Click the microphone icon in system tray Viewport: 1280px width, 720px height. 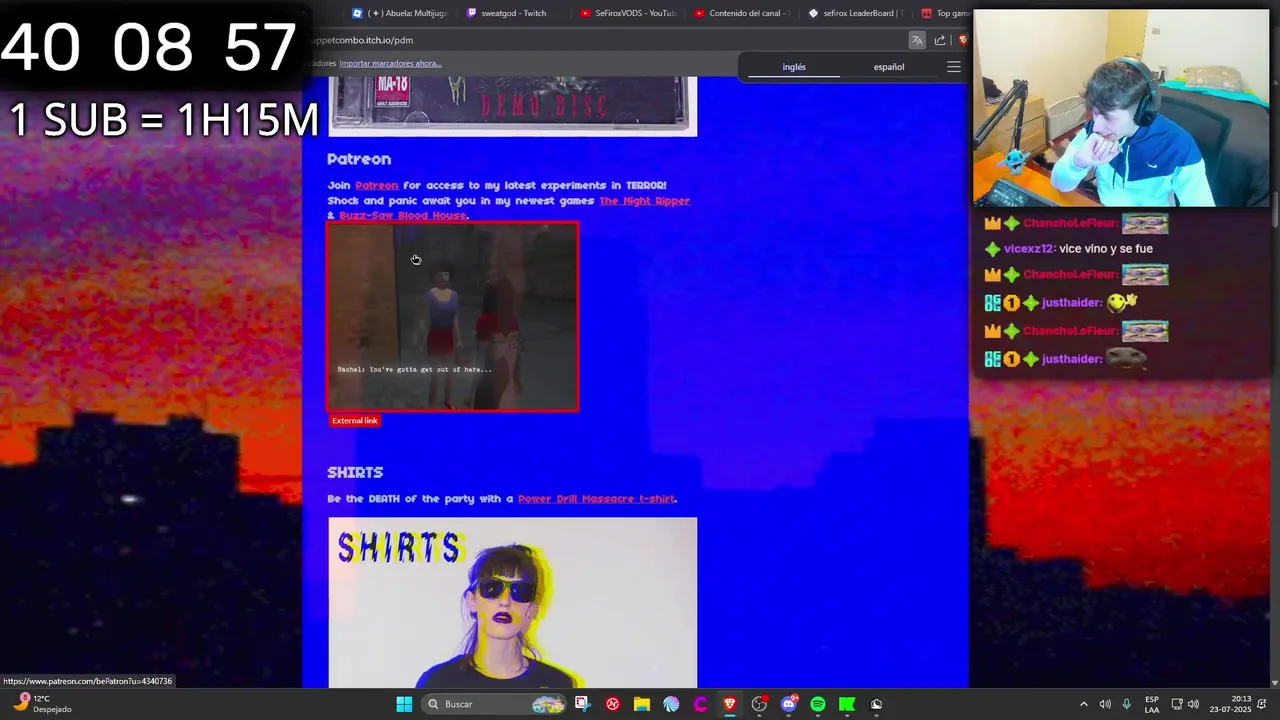click(x=1127, y=704)
